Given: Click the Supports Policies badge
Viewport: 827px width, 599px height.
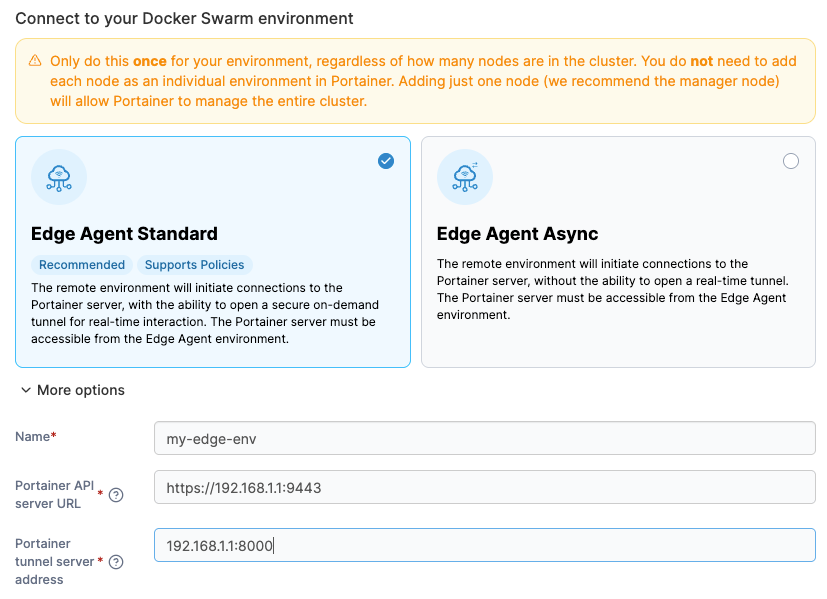Looking at the screenshot, I should tap(194, 265).
